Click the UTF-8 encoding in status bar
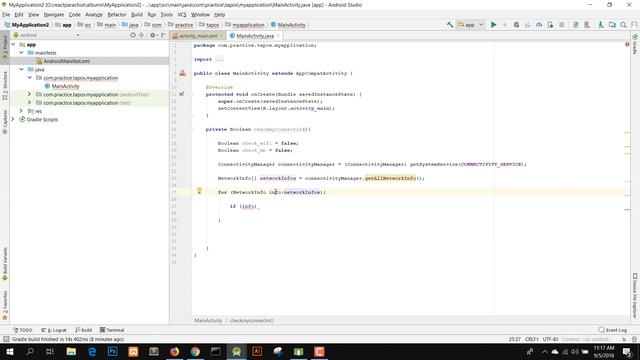This screenshot has height=360, width=640. pyautogui.click(x=550, y=339)
